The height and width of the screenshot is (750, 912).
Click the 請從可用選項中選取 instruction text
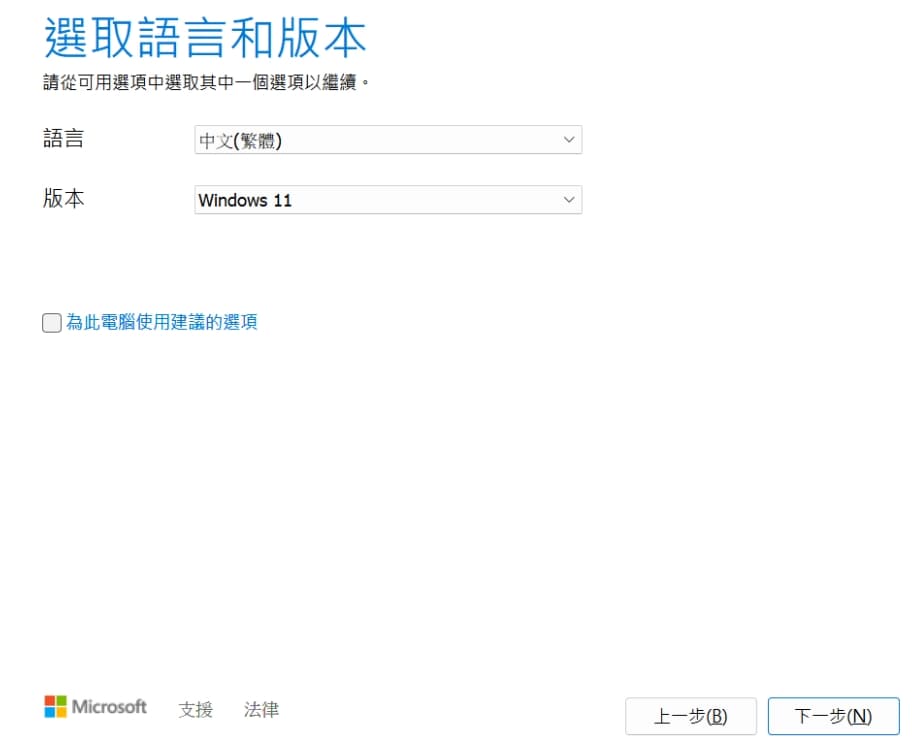coord(206,82)
